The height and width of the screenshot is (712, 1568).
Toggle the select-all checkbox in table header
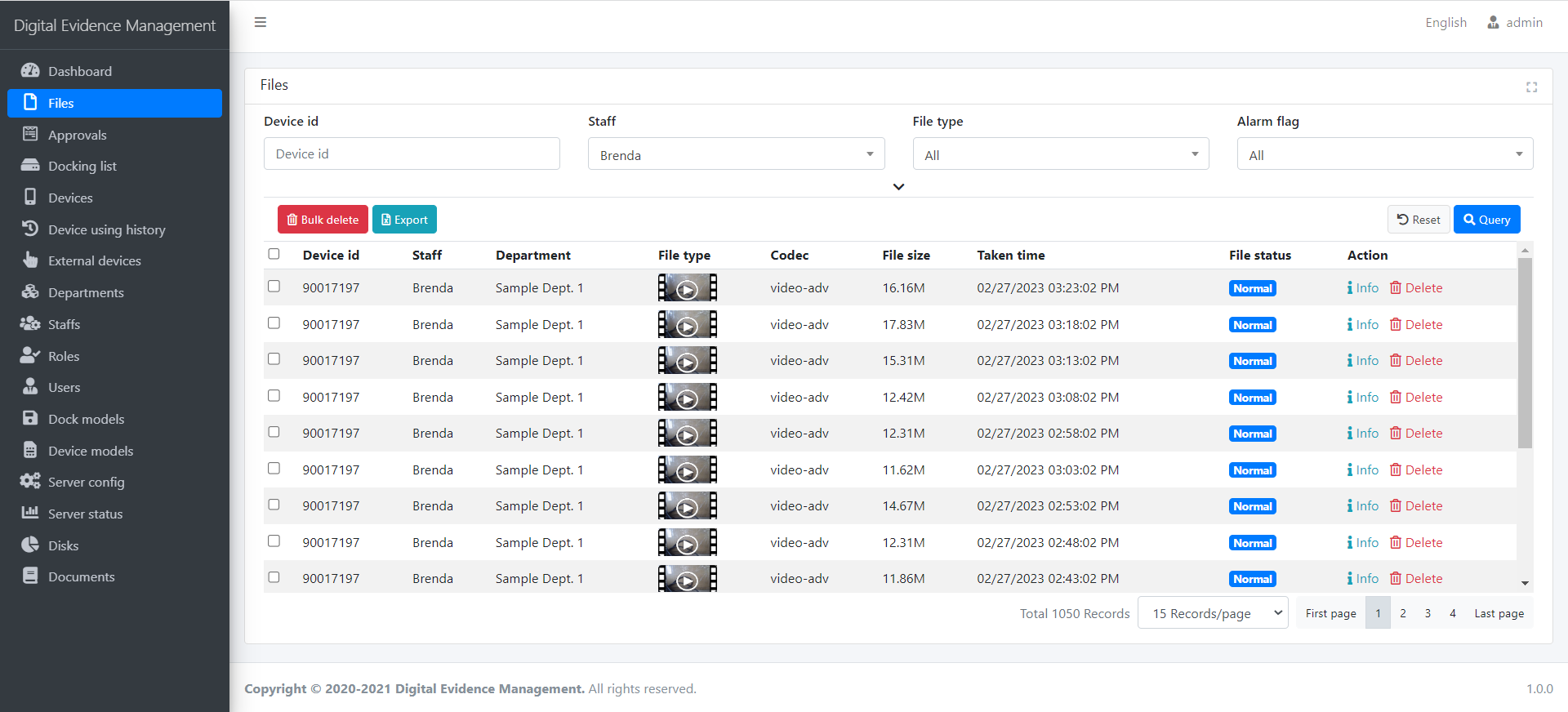[274, 254]
